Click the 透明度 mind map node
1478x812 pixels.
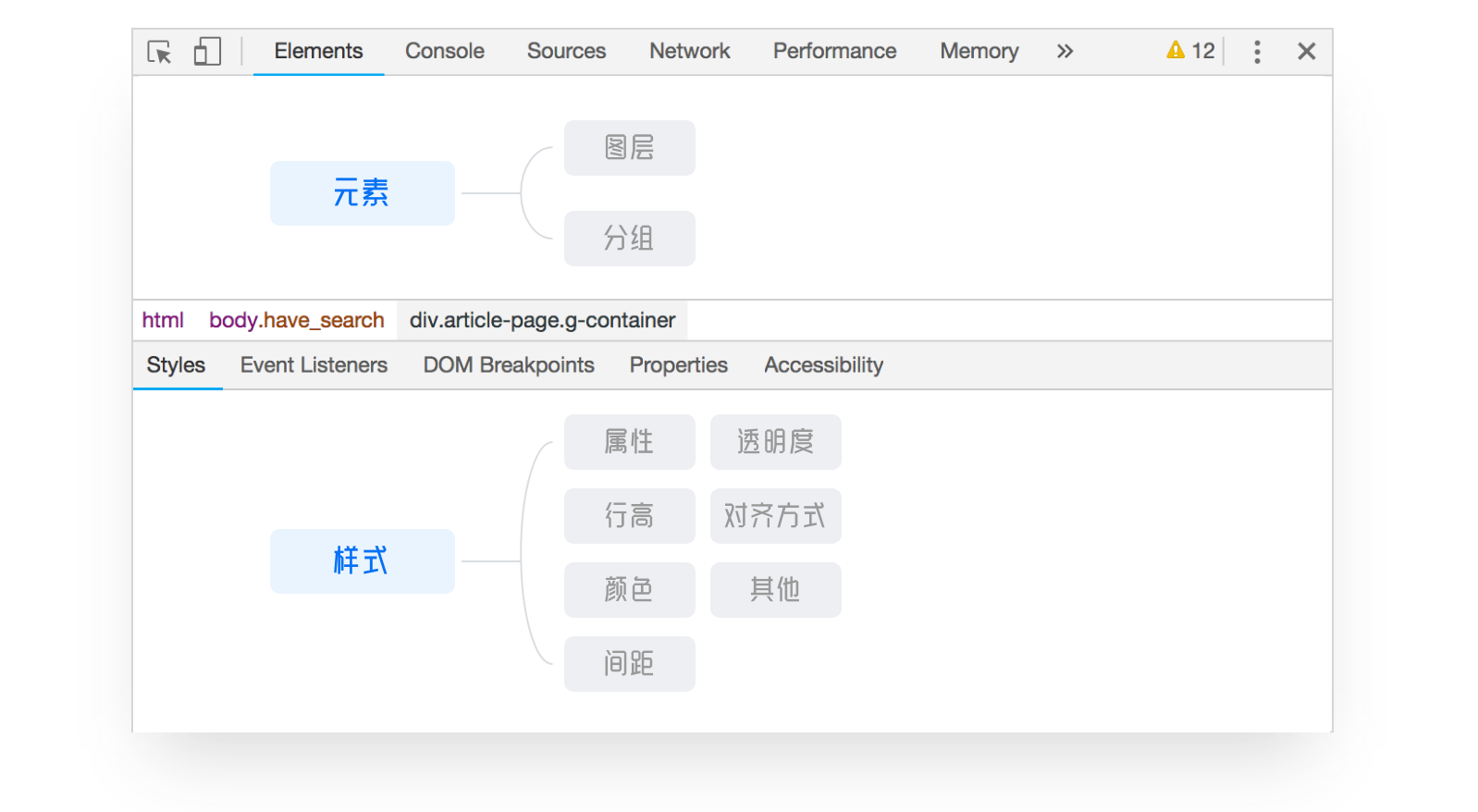pos(775,442)
